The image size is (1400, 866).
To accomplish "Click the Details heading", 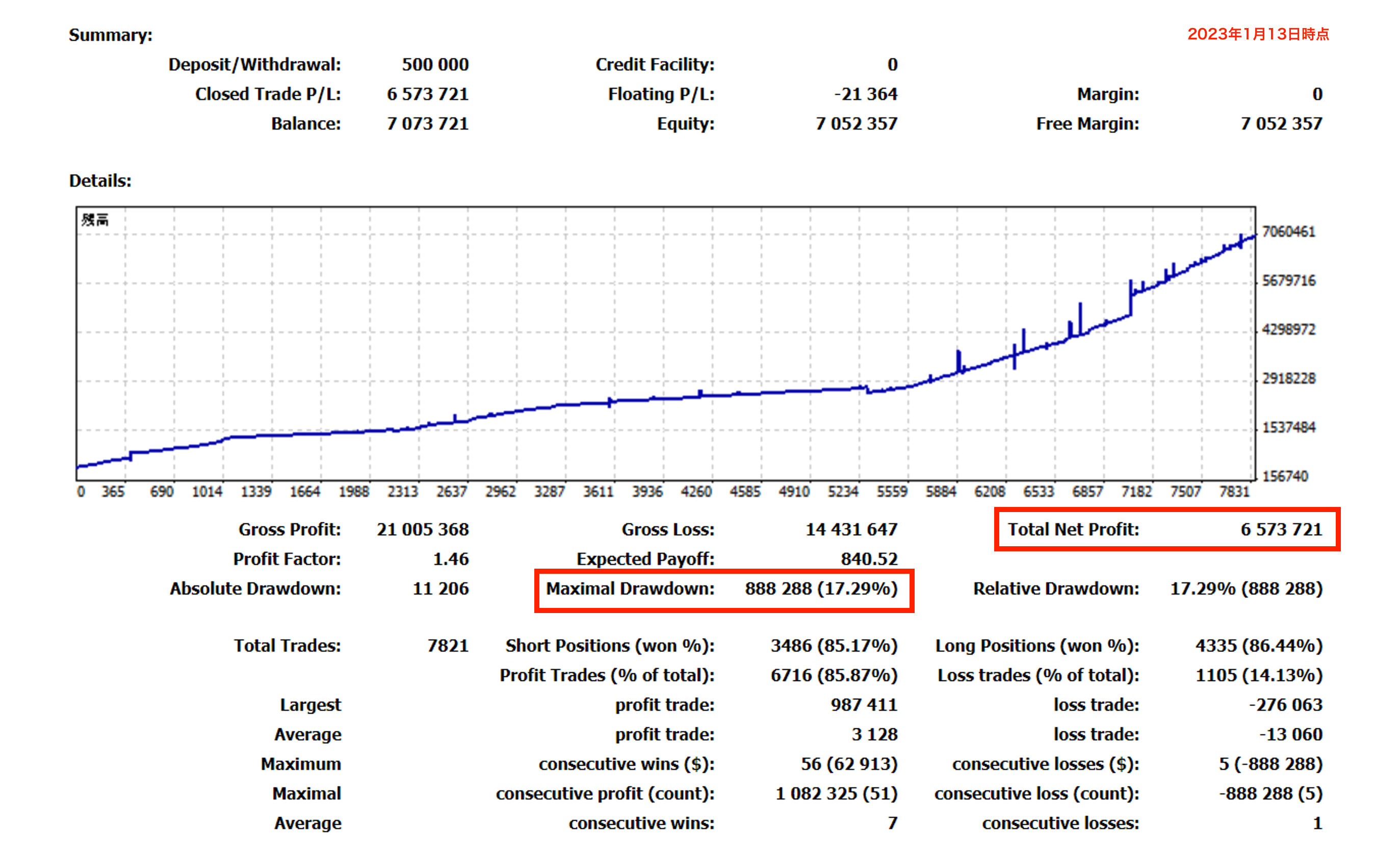I will click(100, 181).
